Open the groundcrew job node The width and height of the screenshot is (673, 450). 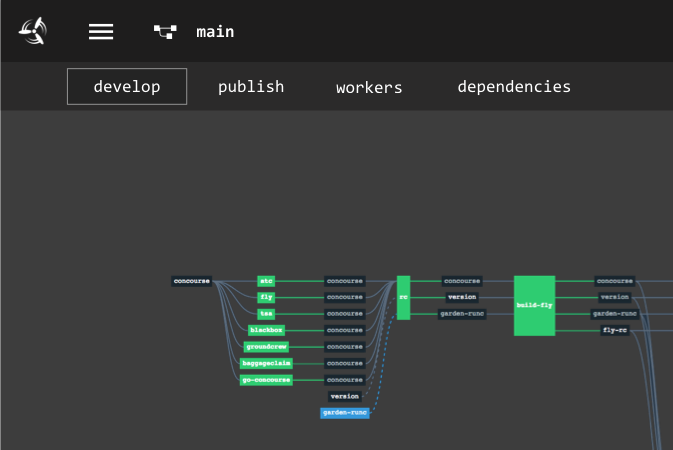267,347
